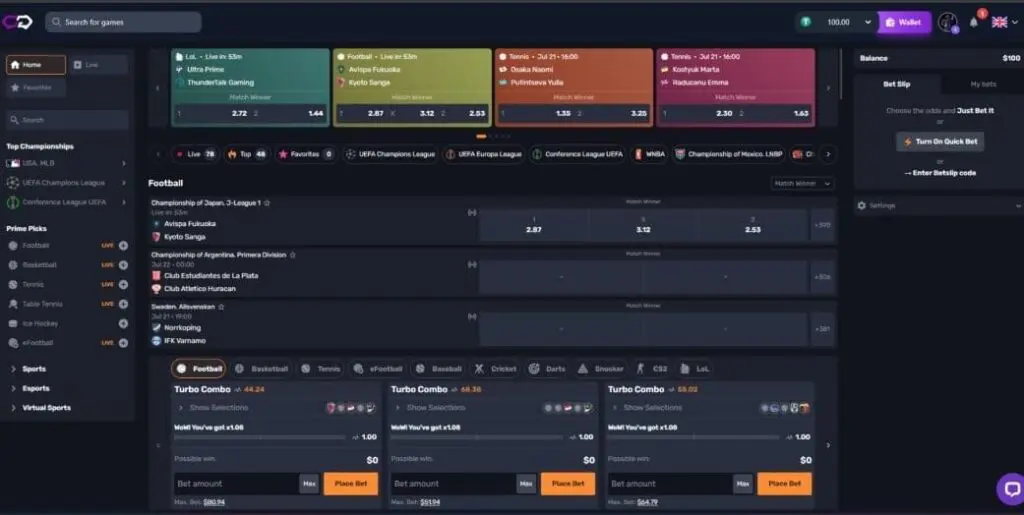Add Football to favorites with plus icon
Viewport: 1024px width, 515px height.
(x=123, y=245)
